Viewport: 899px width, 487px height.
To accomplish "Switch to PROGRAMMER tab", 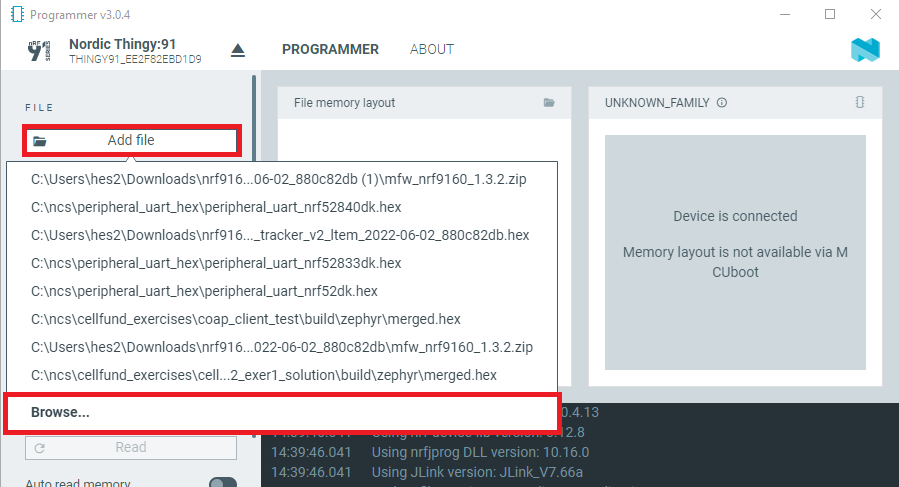I will [x=330, y=49].
